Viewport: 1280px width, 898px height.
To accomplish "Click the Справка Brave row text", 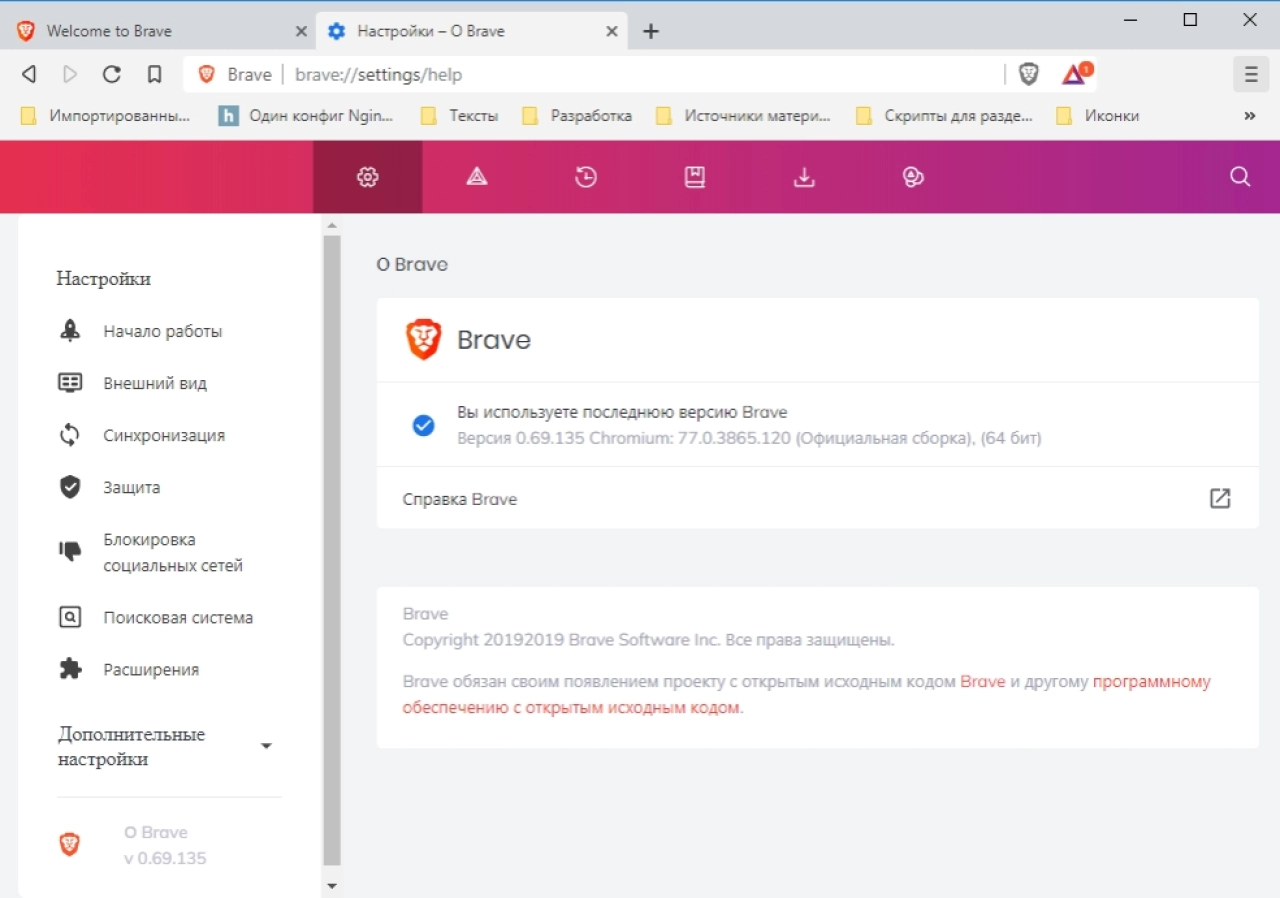I will click(460, 499).
